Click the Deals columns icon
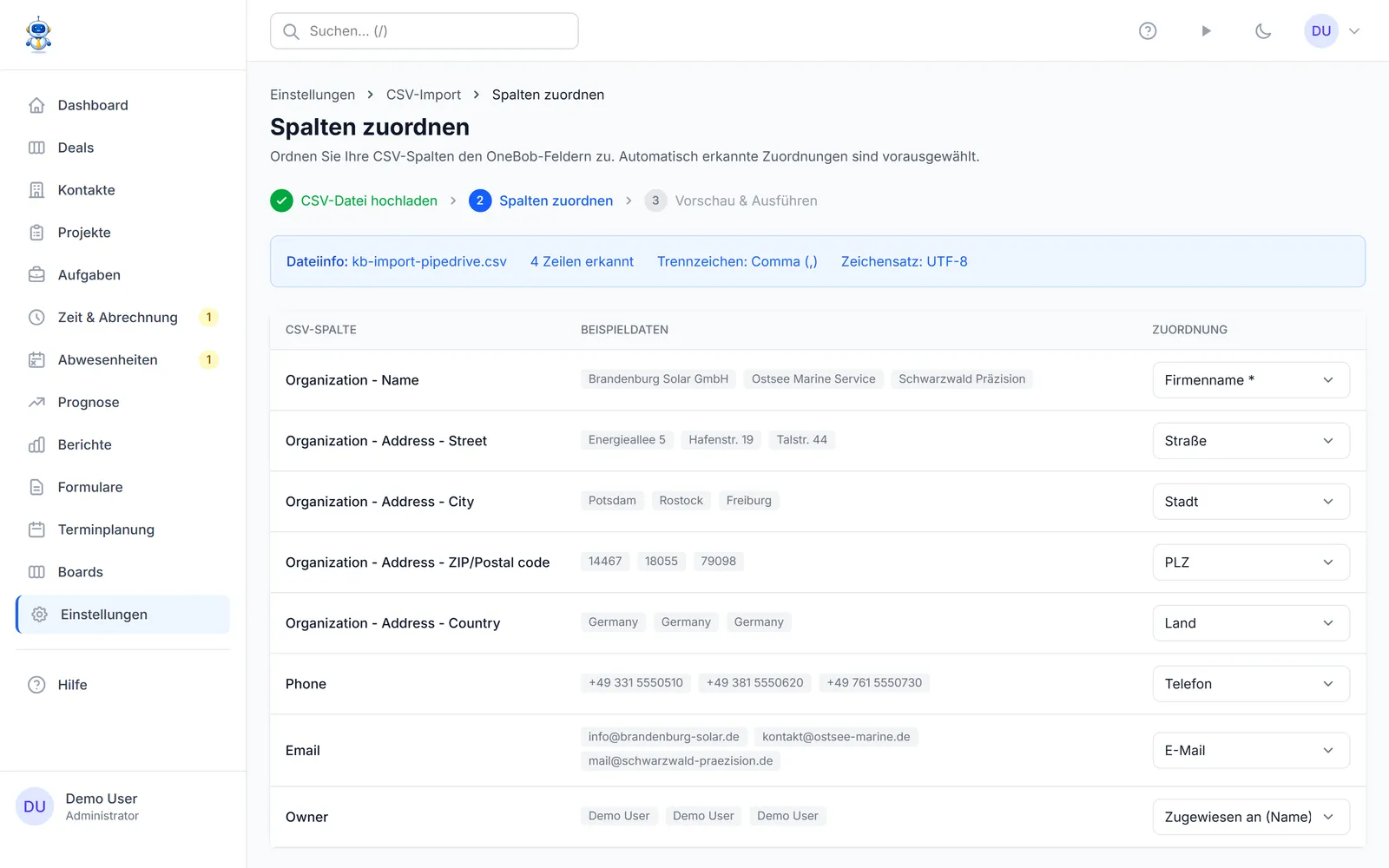Image resolution: width=1389 pixels, height=868 pixels. point(36,148)
